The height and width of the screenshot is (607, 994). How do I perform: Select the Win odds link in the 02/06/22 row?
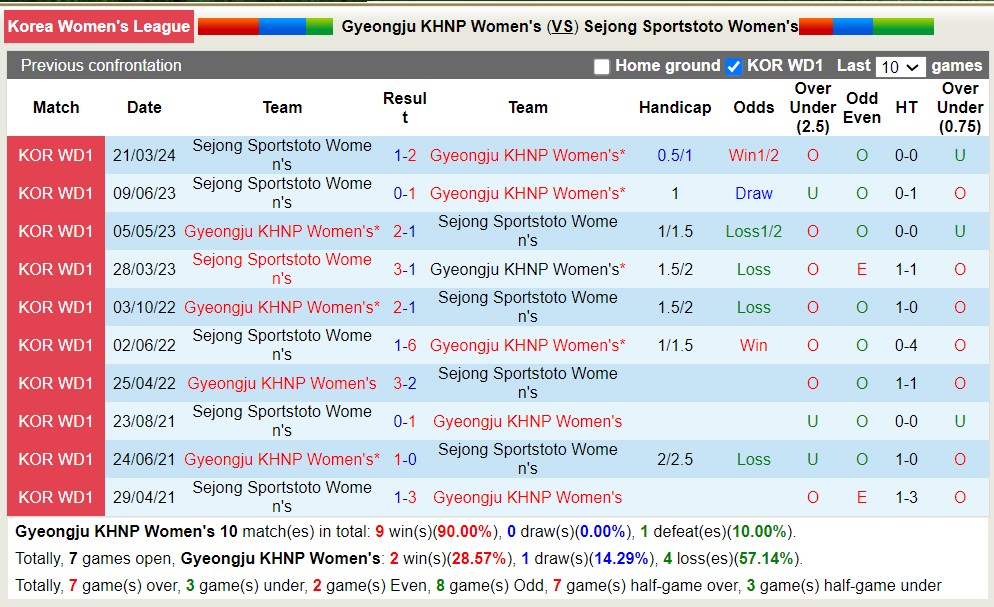pos(753,346)
